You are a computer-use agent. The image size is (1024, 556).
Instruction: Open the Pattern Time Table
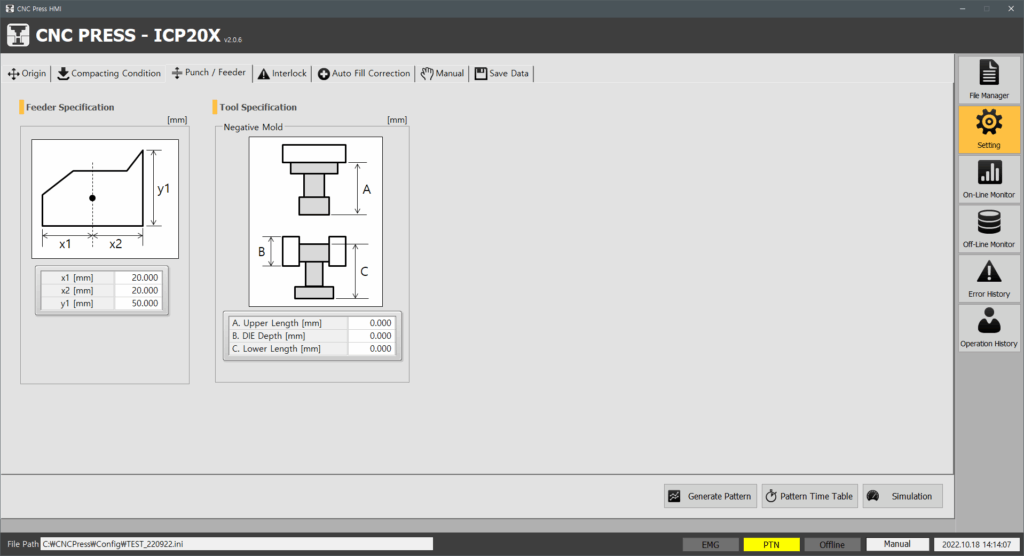[808, 496]
